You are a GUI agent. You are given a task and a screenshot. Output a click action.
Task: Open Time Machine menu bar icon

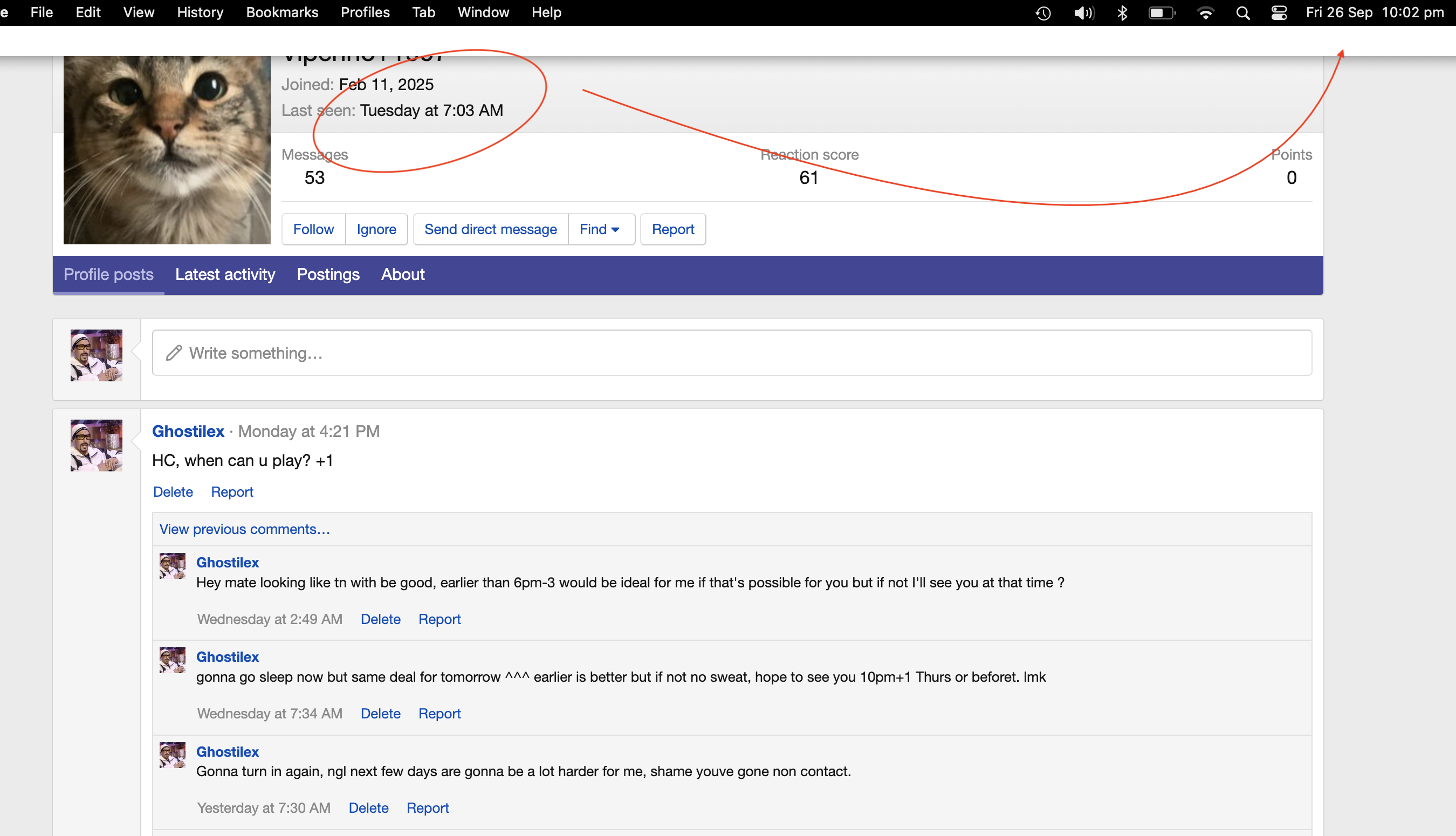[1043, 12]
